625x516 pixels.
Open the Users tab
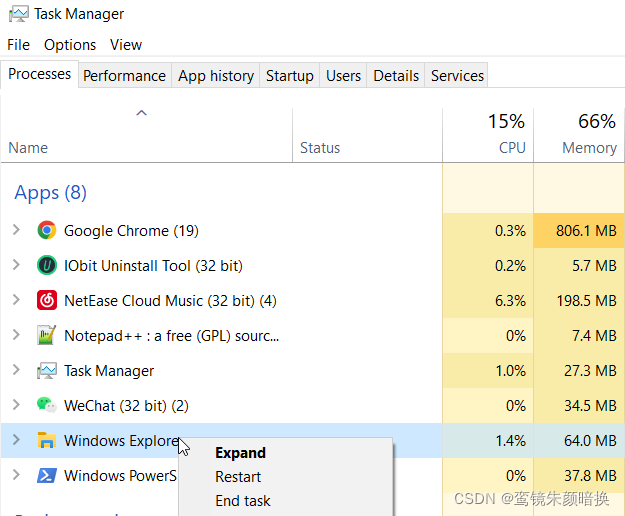343,76
